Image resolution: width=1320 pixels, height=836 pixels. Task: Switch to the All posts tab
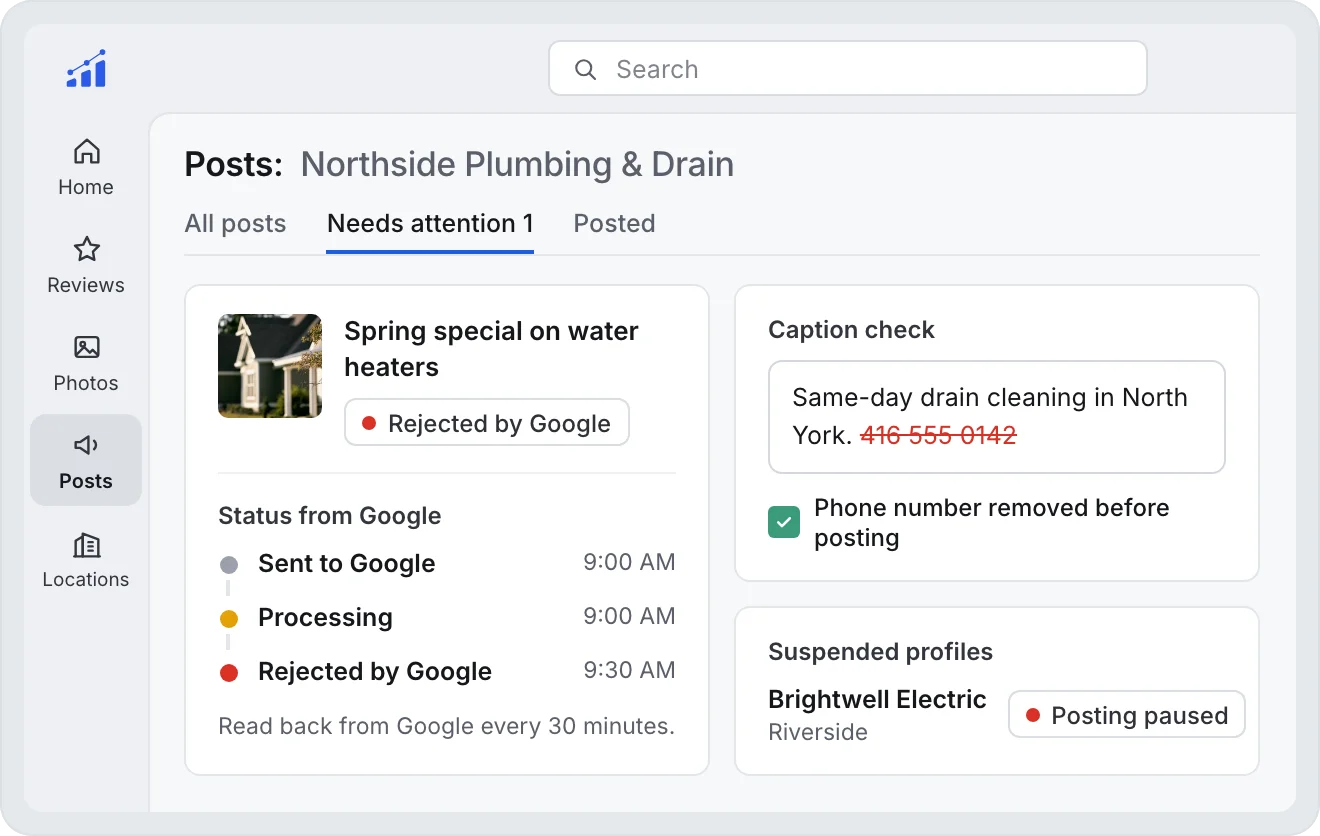[x=235, y=223]
